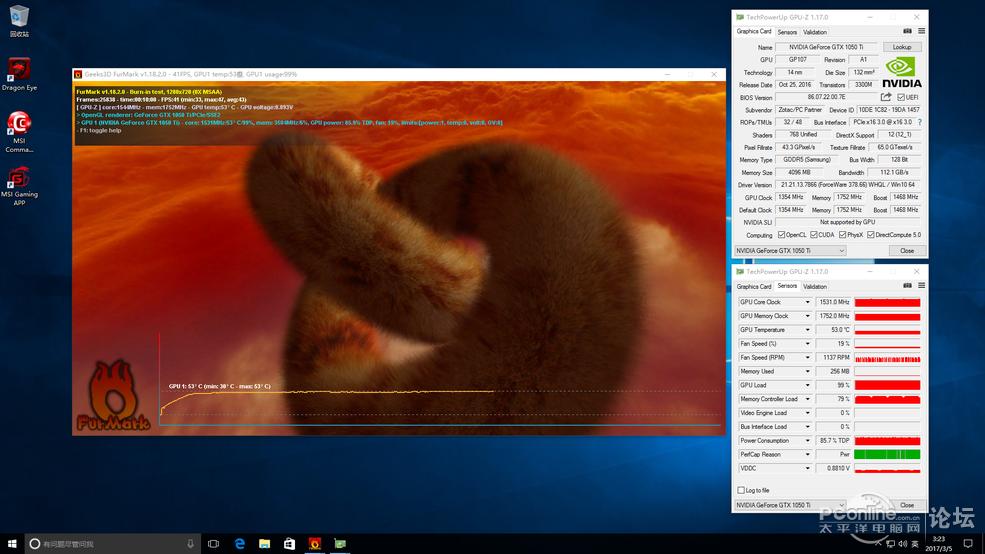
Task: Click Close button in the GPU-Z Sensors window
Action: (x=906, y=505)
